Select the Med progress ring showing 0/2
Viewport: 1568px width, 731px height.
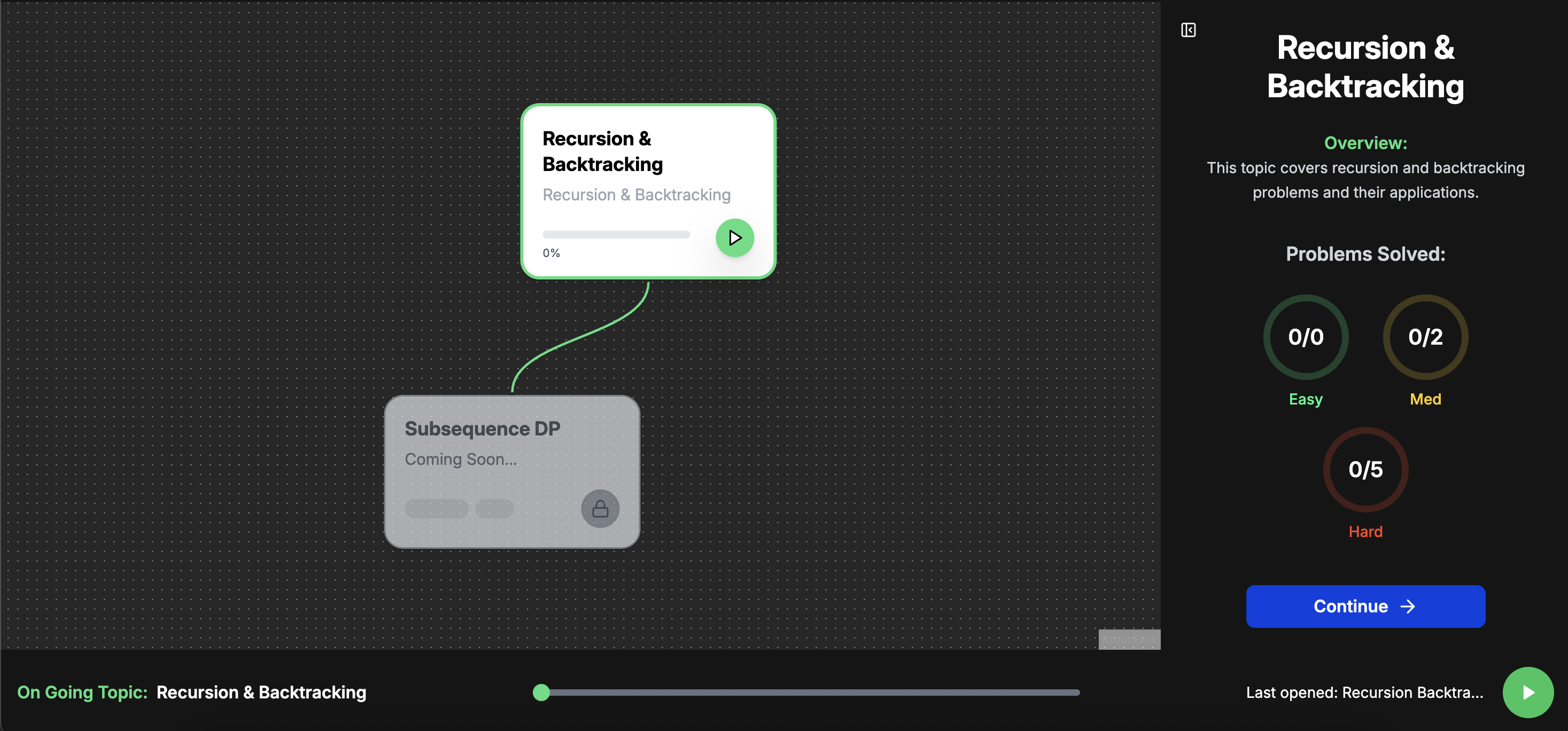[1425, 337]
